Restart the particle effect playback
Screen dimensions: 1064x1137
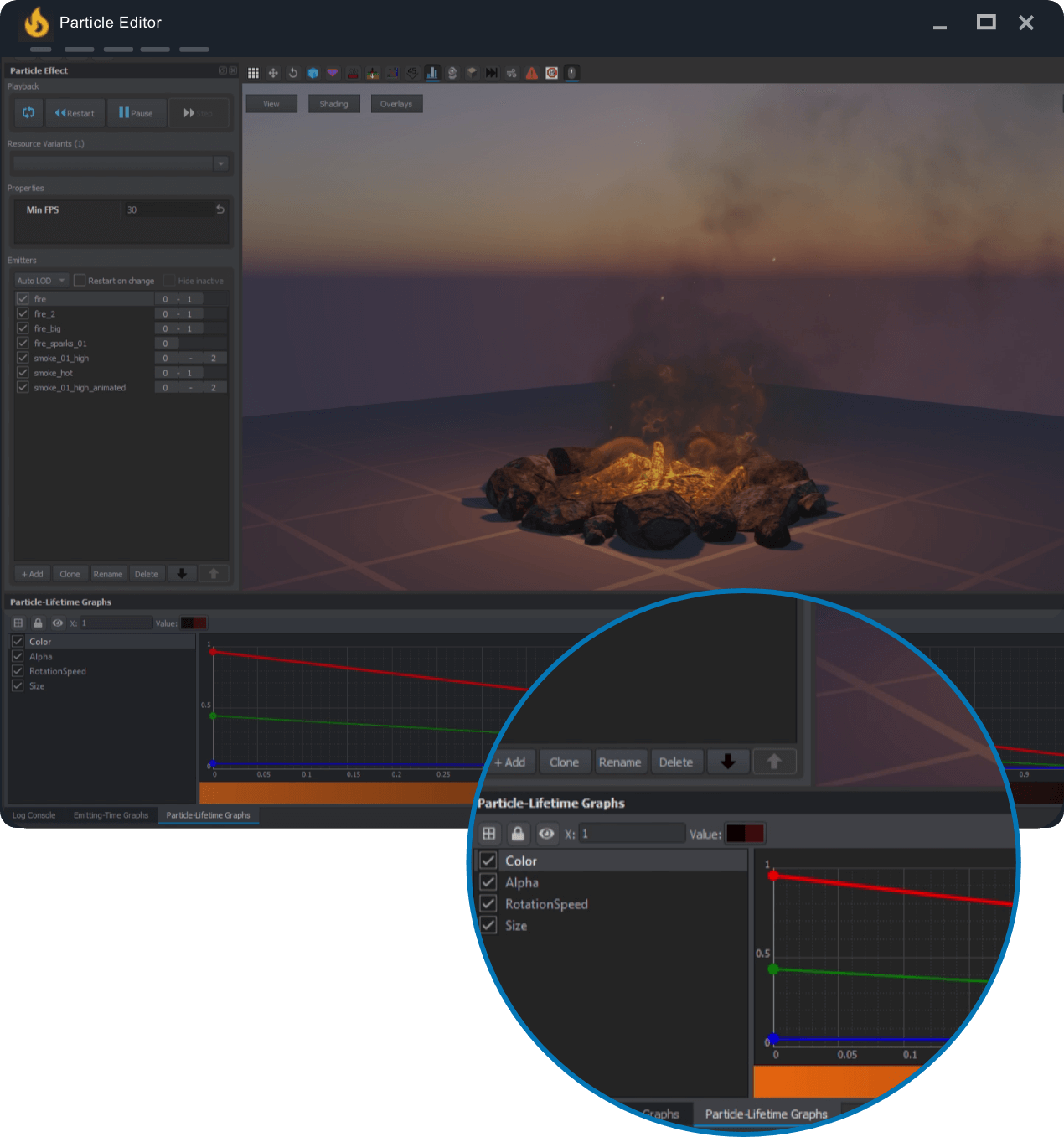[x=75, y=112]
